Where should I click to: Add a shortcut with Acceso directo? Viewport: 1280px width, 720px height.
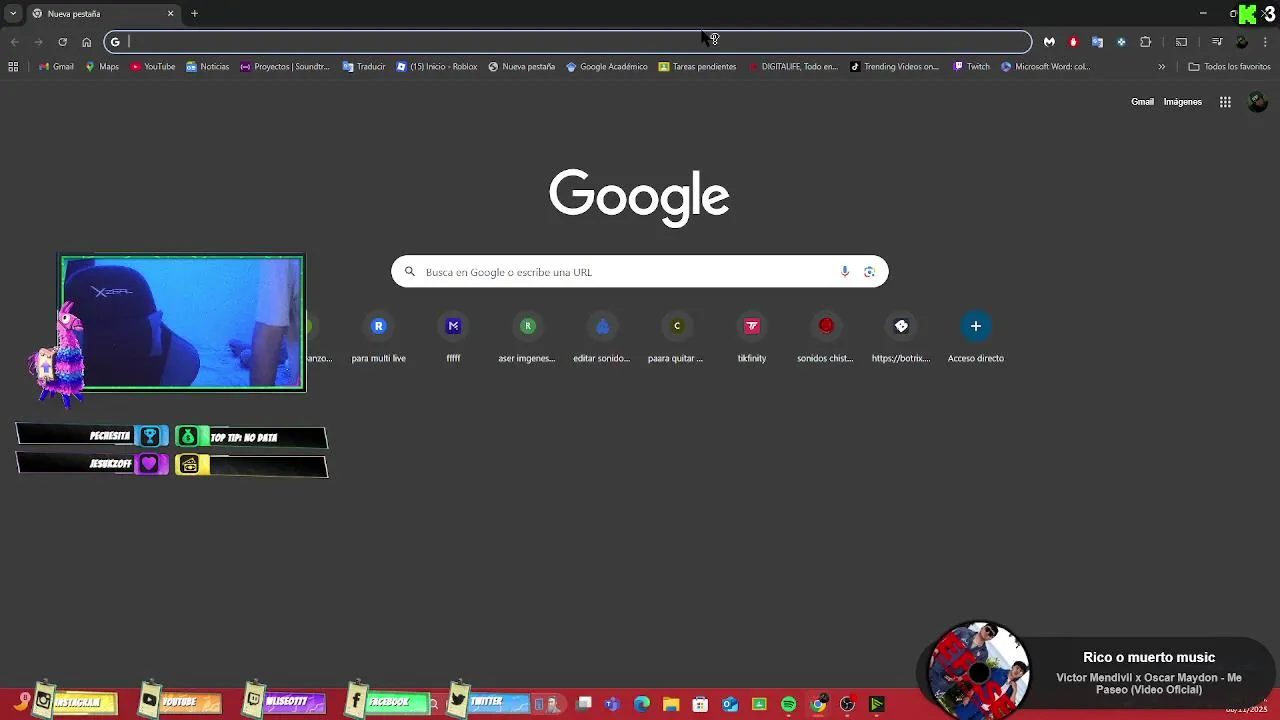click(x=976, y=338)
